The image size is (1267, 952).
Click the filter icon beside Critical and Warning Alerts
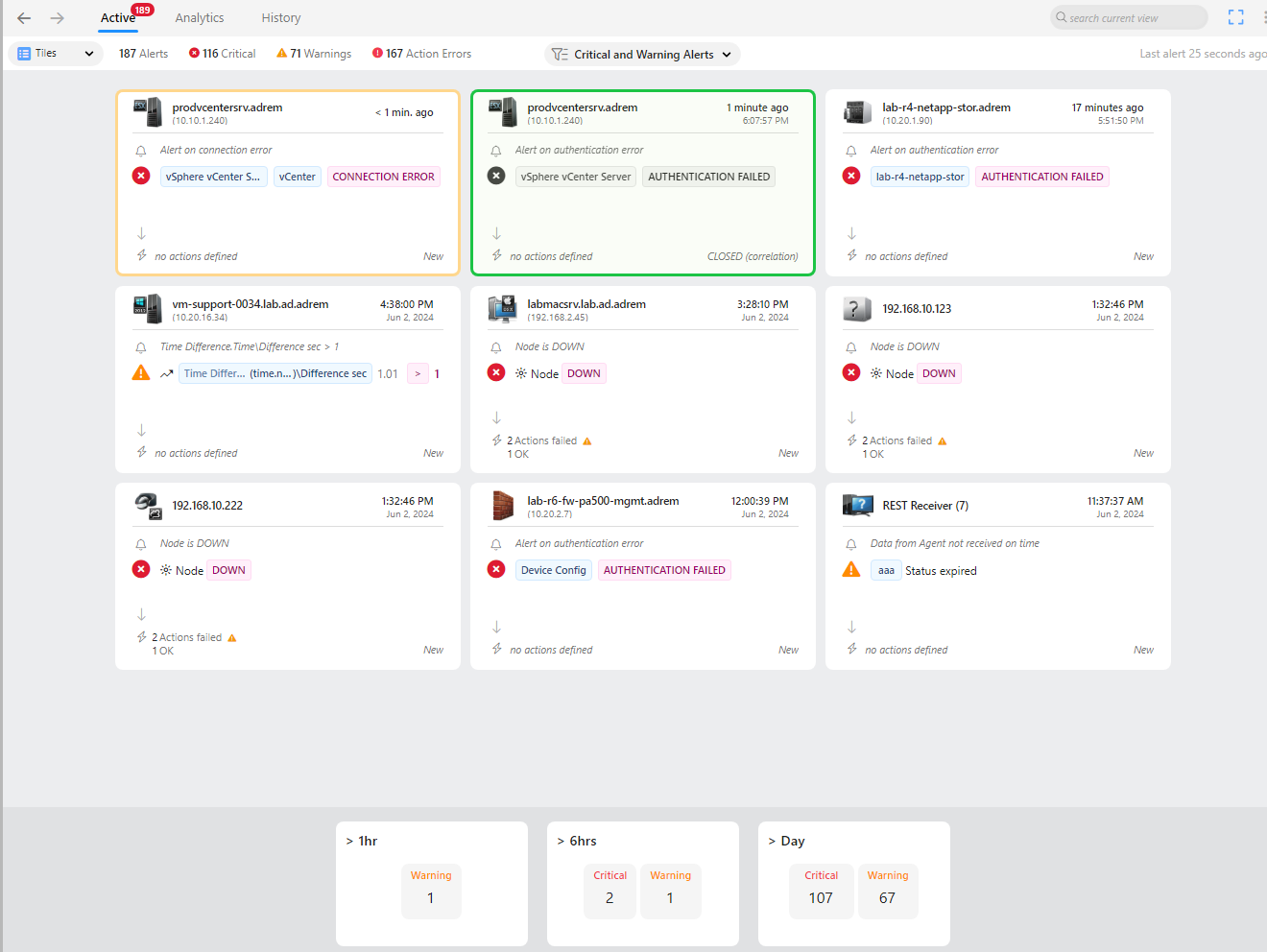(x=560, y=55)
